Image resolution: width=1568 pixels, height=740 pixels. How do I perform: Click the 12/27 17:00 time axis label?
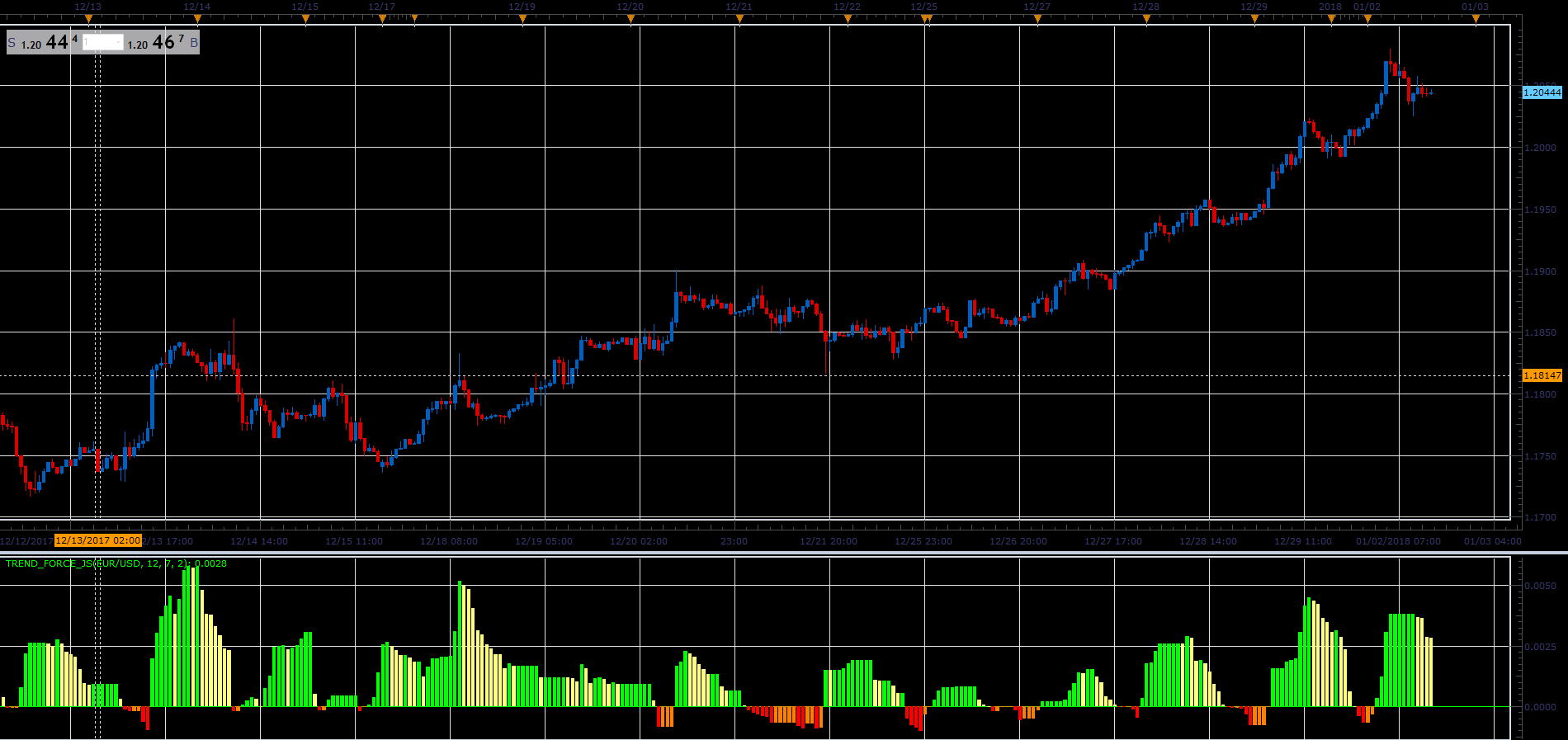coord(1113,541)
